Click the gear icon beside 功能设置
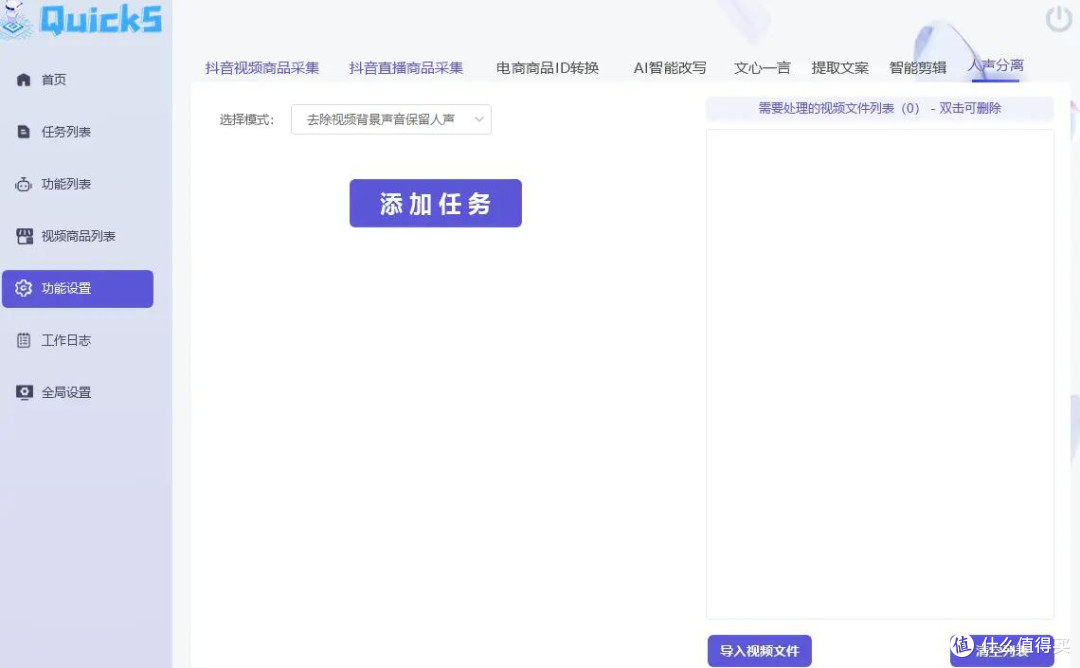The height and width of the screenshot is (668, 1080). click(x=23, y=288)
